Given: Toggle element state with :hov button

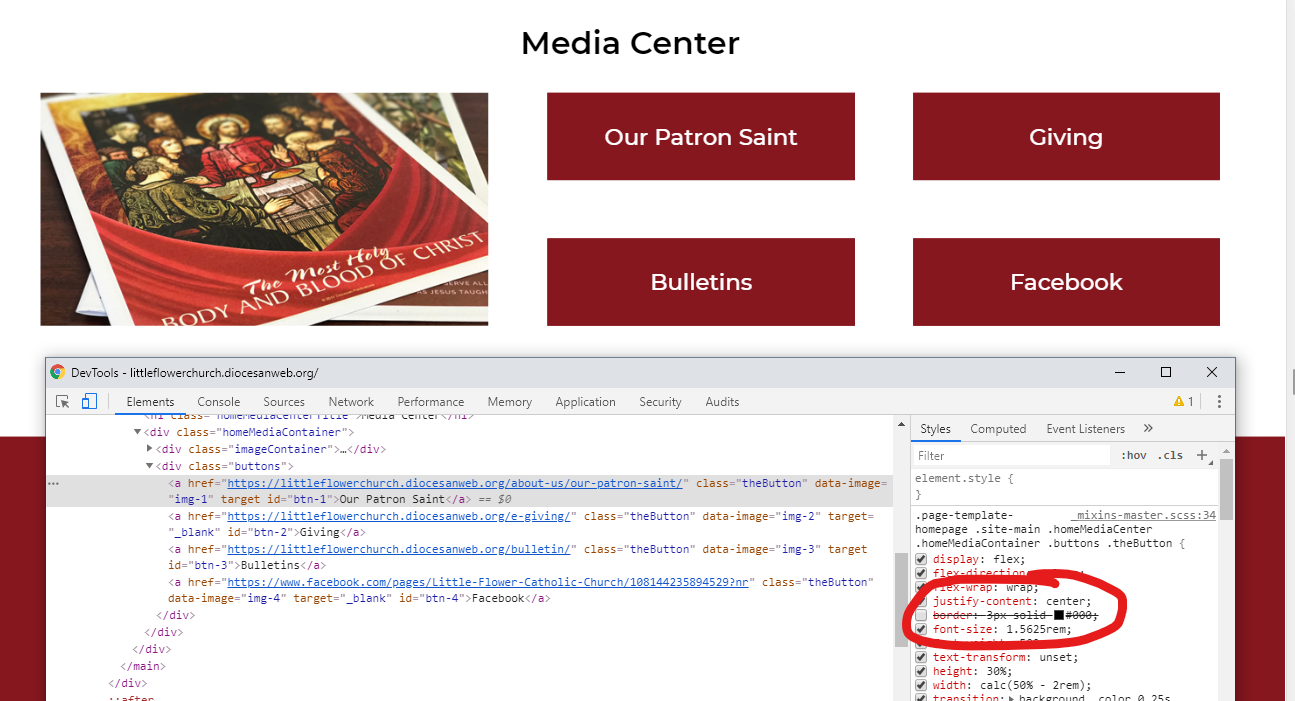Looking at the screenshot, I should [1134, 455].
